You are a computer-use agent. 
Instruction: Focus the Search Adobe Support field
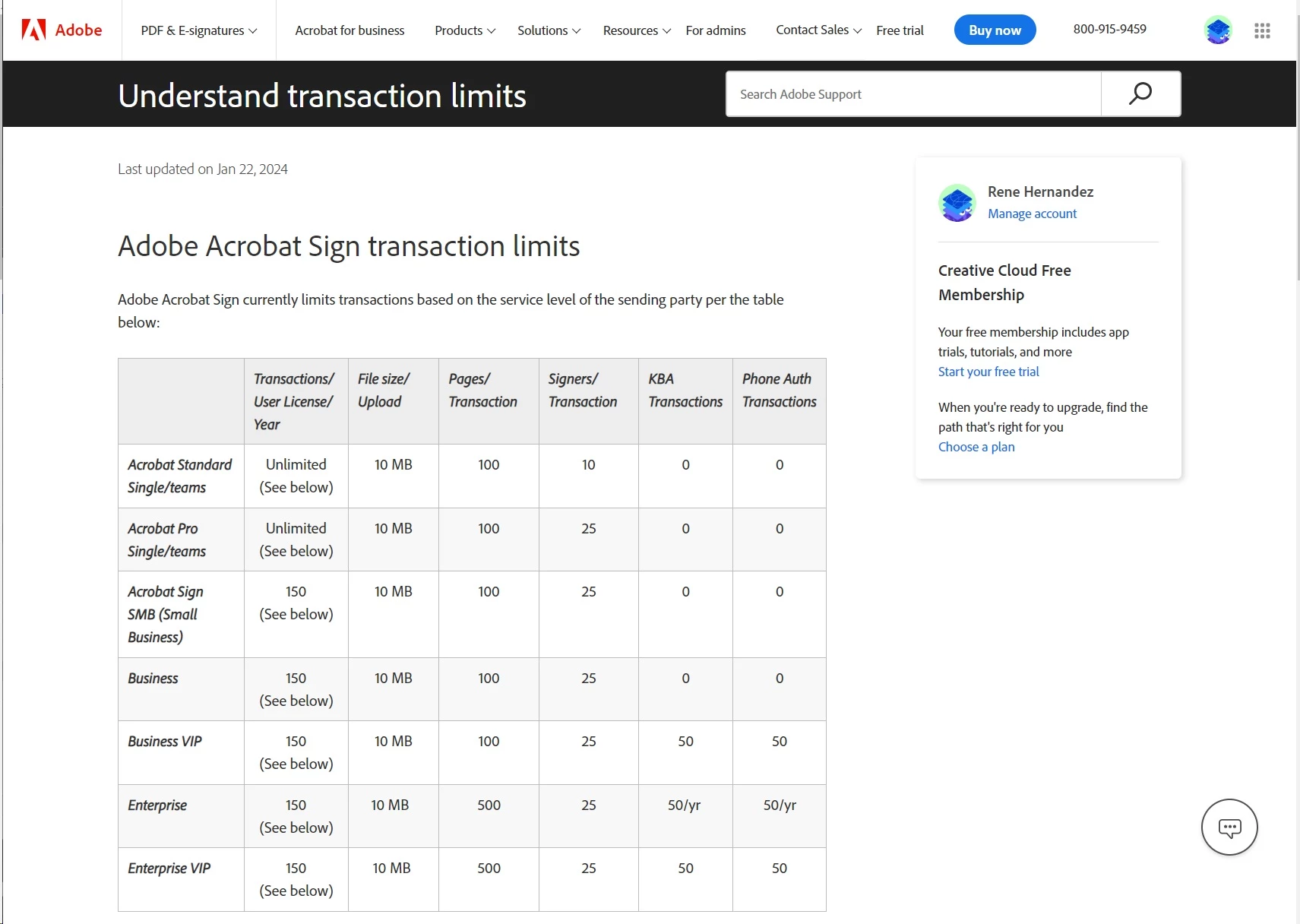tap(913, 93)
